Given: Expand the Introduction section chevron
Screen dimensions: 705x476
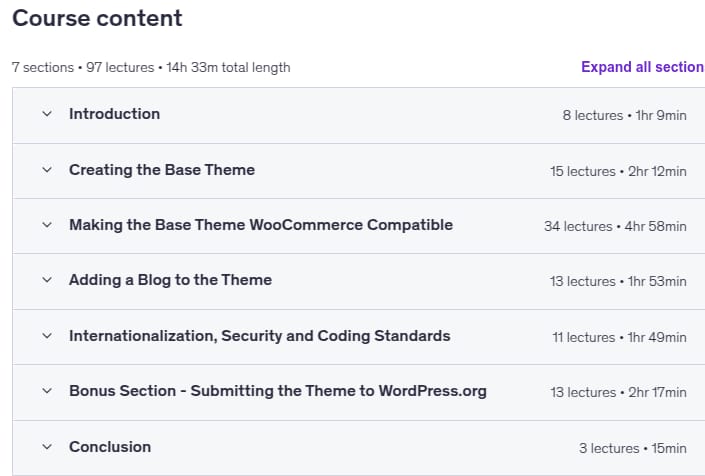Looking at the screenshot, I should tap(47, 114).
